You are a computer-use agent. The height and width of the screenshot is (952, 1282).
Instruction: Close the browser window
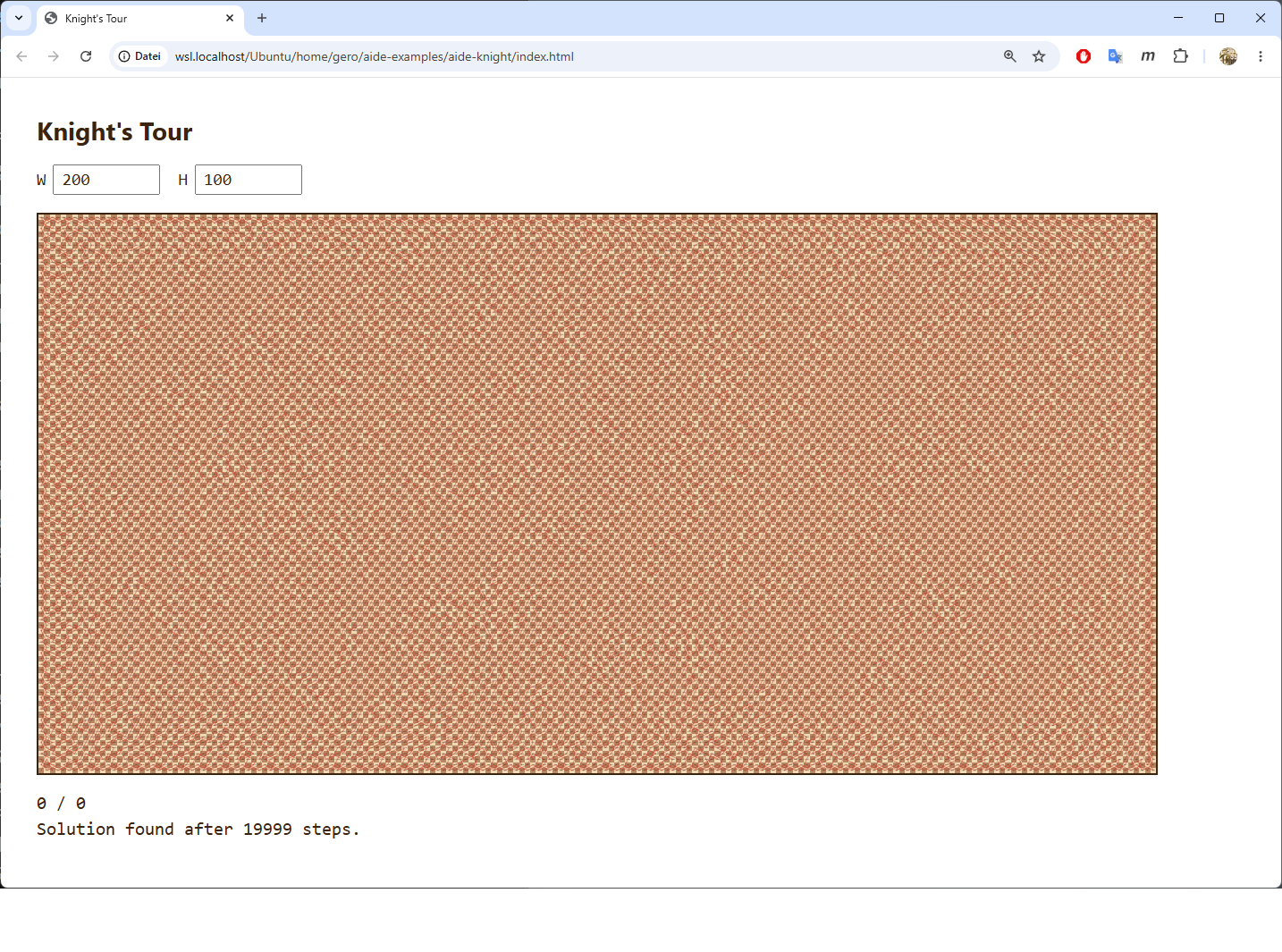(x=1261, y=18)
